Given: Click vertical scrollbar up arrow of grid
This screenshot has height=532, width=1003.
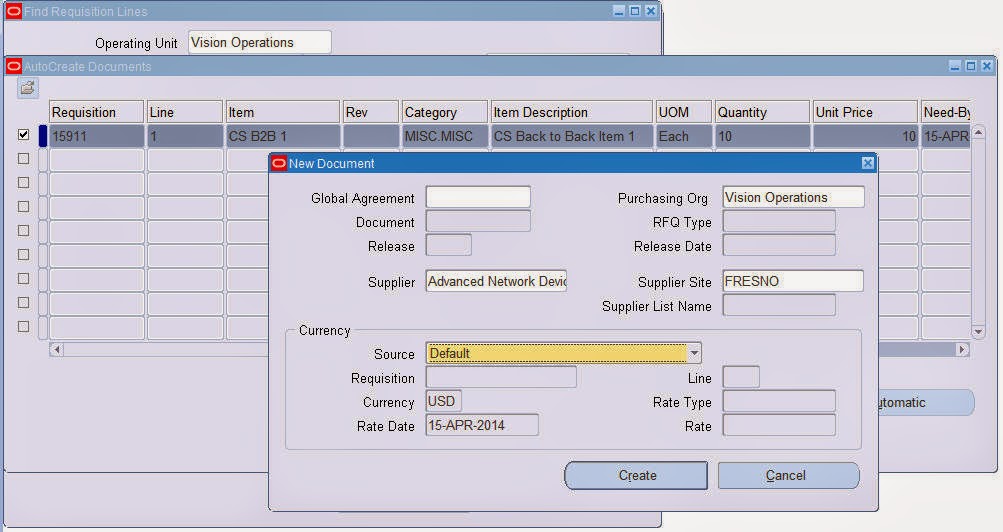Looking at the screenshot, I should pyautogui.click(x=978, y=134).
